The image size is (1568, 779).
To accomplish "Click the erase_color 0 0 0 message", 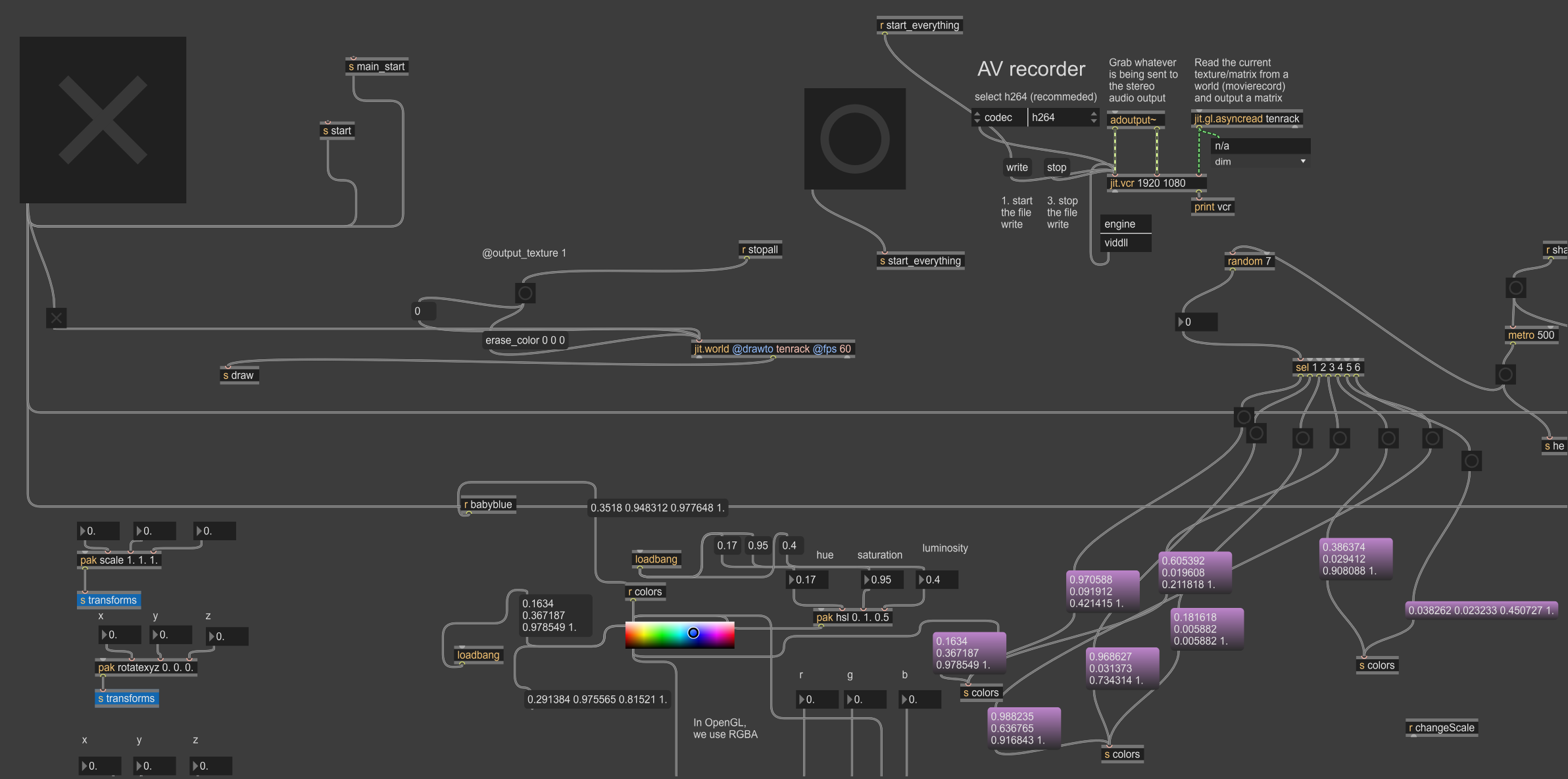I will (525, 340).
